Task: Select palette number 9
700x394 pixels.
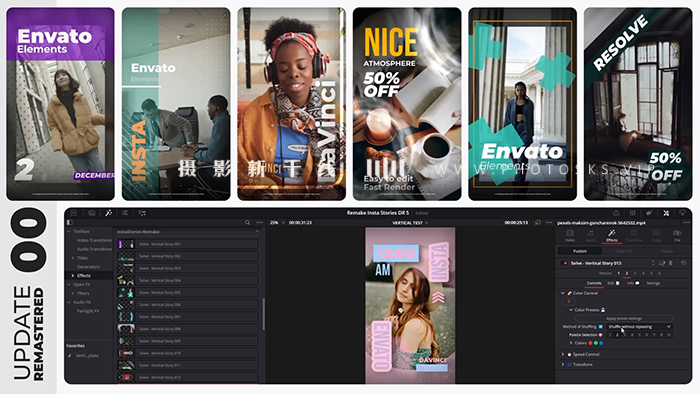Action: 669,335
